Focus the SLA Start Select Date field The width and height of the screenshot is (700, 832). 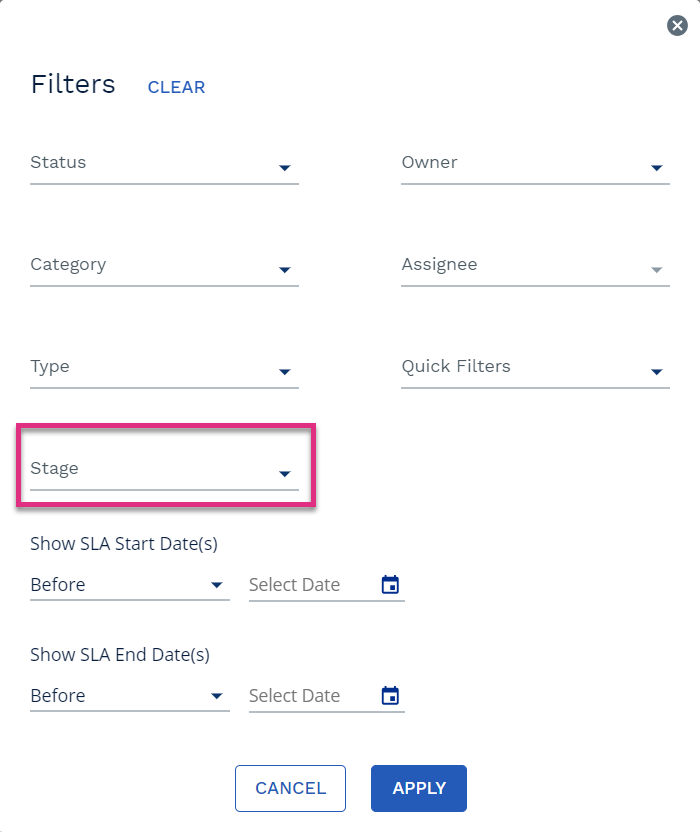(x=313, y=585)
